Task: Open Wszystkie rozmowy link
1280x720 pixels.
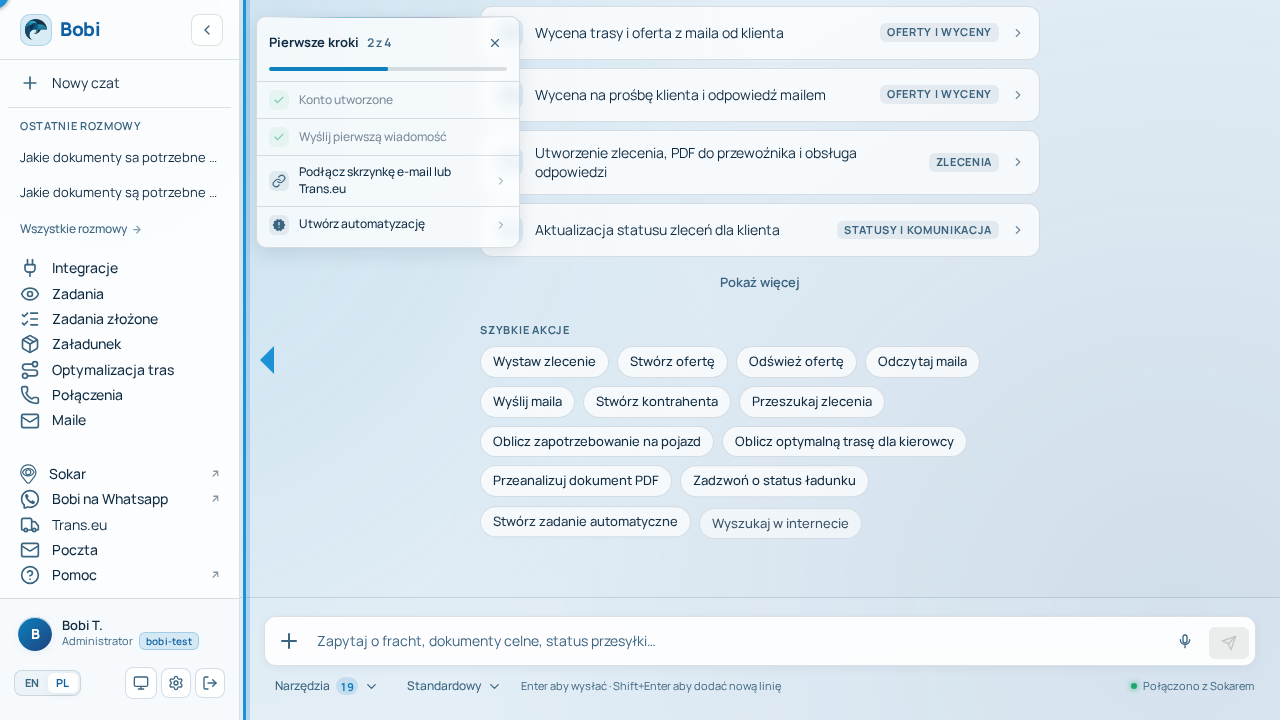Action: pos(81,229)
